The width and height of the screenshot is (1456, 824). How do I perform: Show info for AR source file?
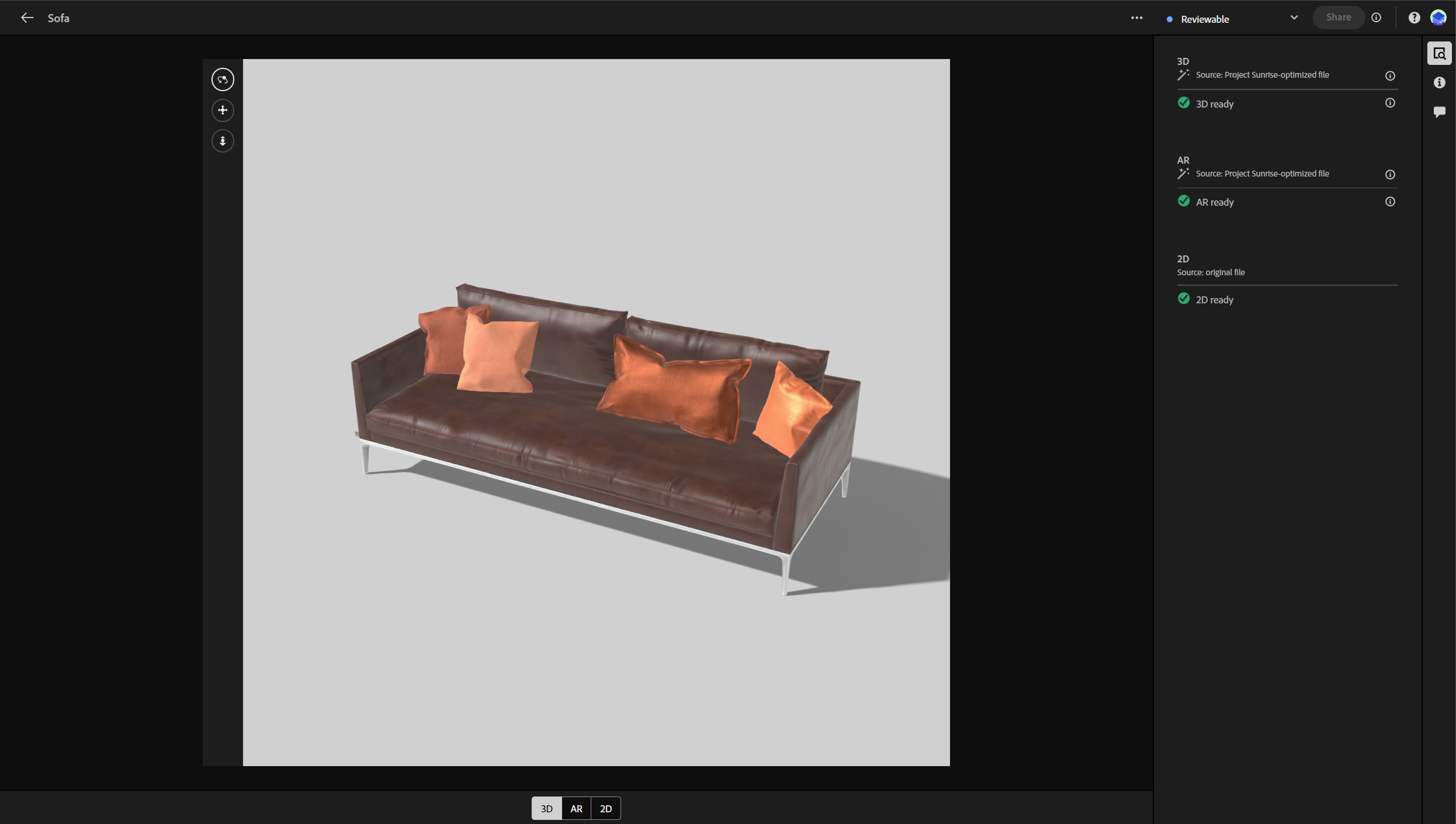click(x=1390, y=175)
